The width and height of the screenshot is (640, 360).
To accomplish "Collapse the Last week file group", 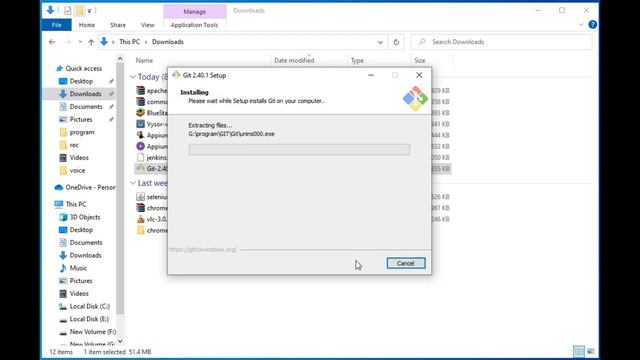I will tap(133, 183).
